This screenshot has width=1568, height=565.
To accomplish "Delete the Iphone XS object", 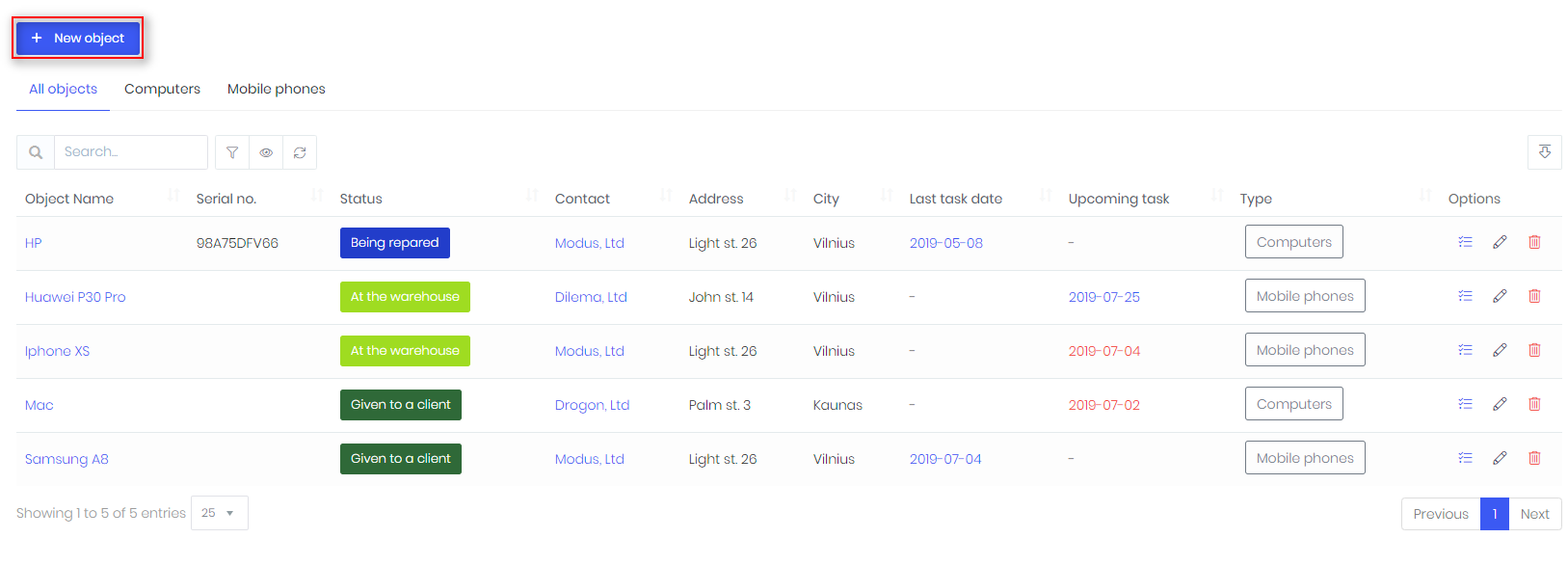I will tap(1534, 350).
